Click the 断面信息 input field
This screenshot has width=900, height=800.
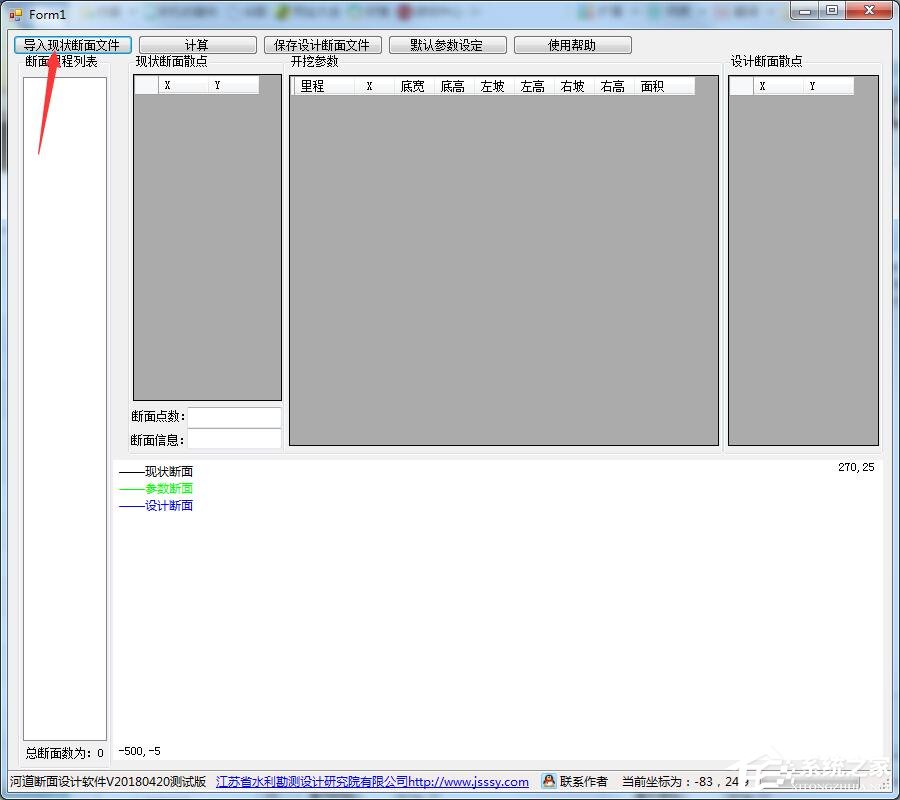[234, 439]
